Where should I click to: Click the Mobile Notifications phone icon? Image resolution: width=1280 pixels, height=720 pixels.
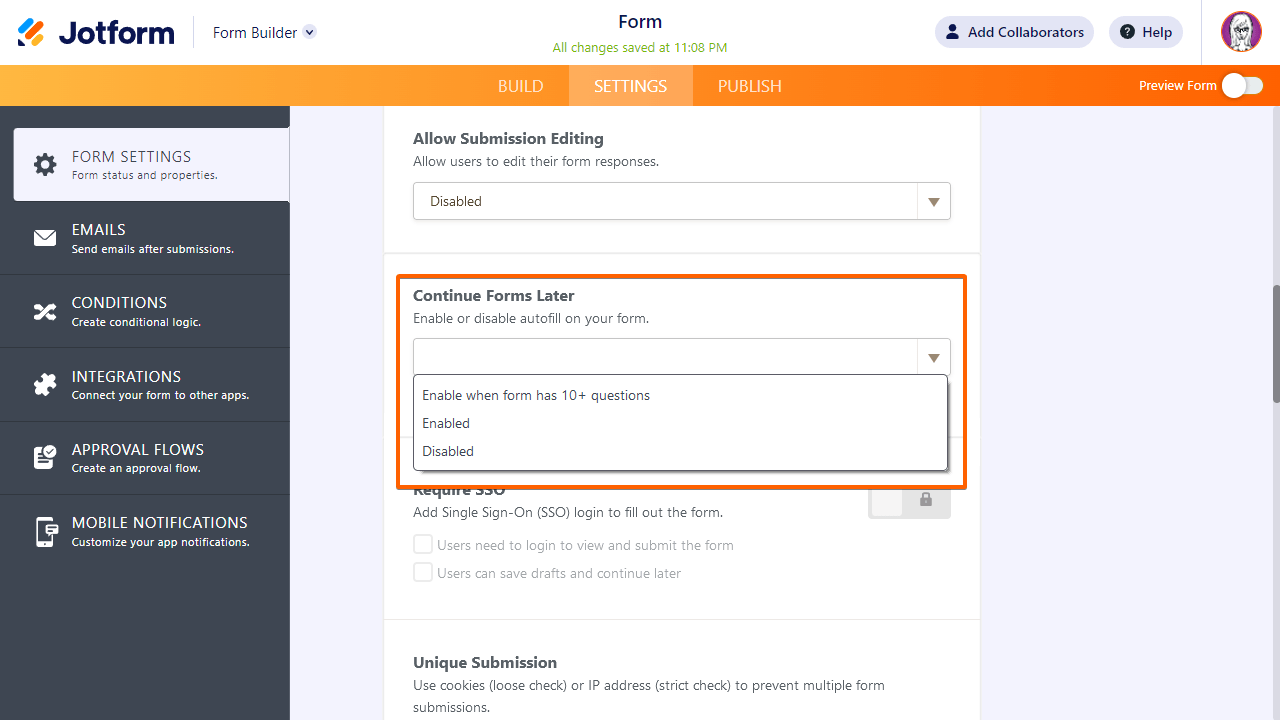(45, 531)
